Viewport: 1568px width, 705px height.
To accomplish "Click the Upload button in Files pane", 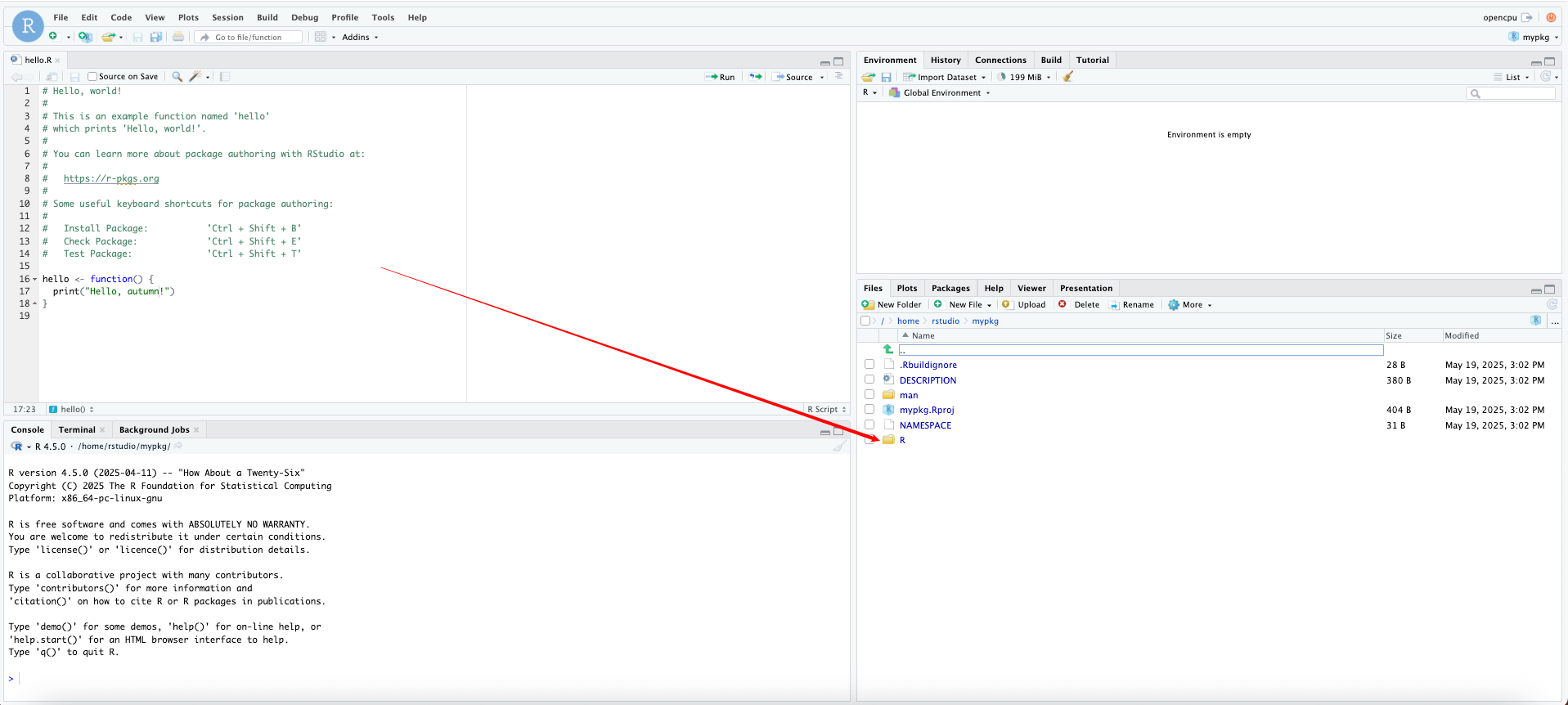I will pos(1023,304).
